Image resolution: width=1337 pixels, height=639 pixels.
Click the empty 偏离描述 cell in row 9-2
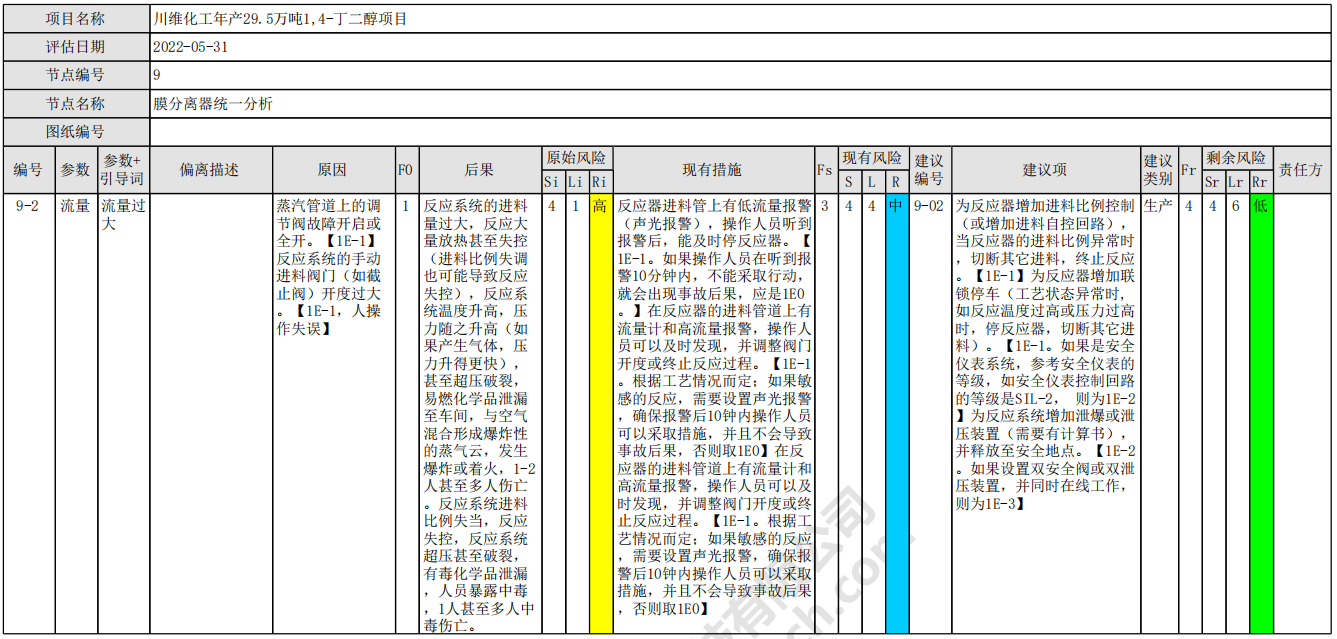(211, 414)
